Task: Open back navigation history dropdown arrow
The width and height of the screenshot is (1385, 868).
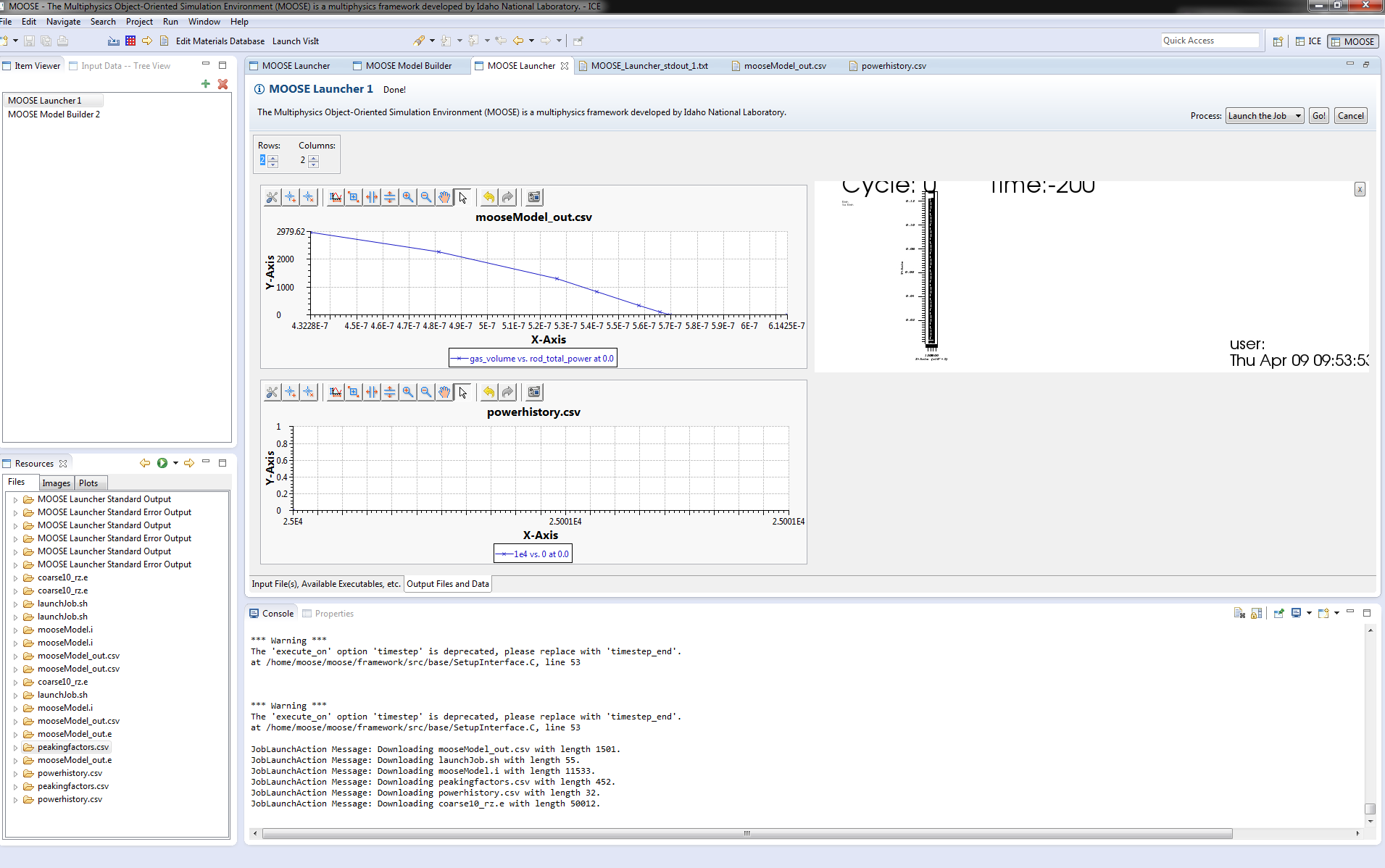Action: (531, 41)
